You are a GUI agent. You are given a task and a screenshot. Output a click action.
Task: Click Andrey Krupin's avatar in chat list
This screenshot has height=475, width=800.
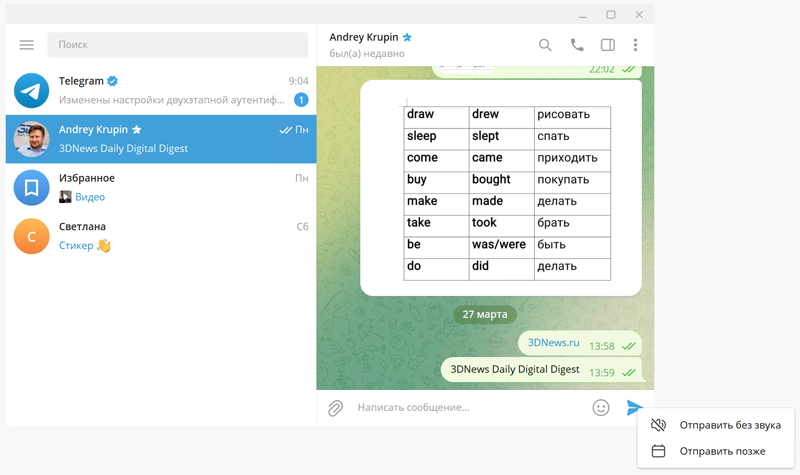pos(32,139)
